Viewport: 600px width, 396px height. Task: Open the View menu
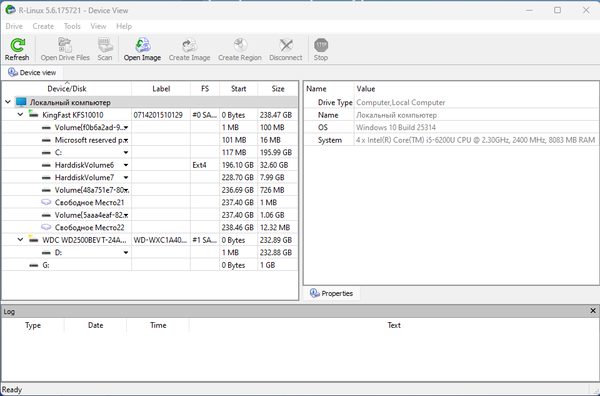click(98, 26)
